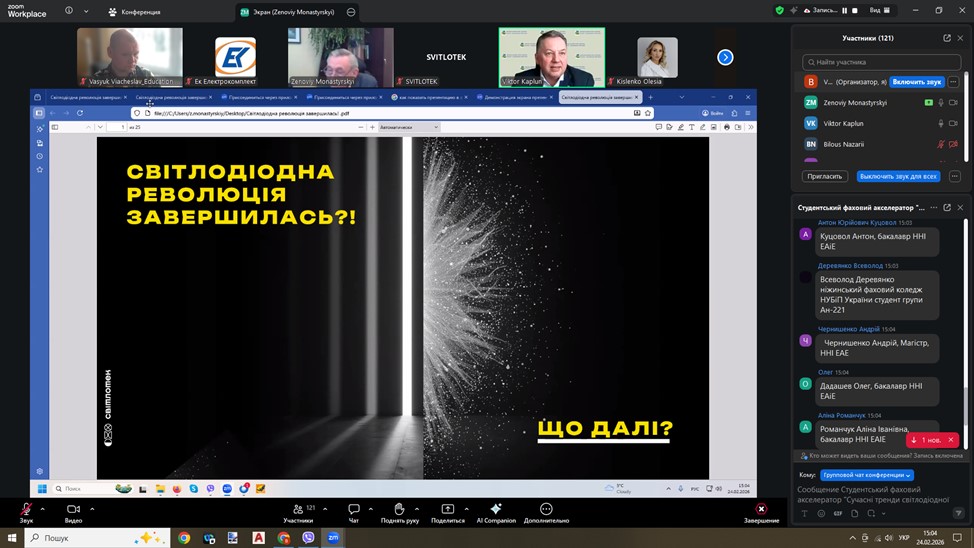Open the Вид view menu
This screenshot has width=974, height=548.
click(x=880, y=11)
